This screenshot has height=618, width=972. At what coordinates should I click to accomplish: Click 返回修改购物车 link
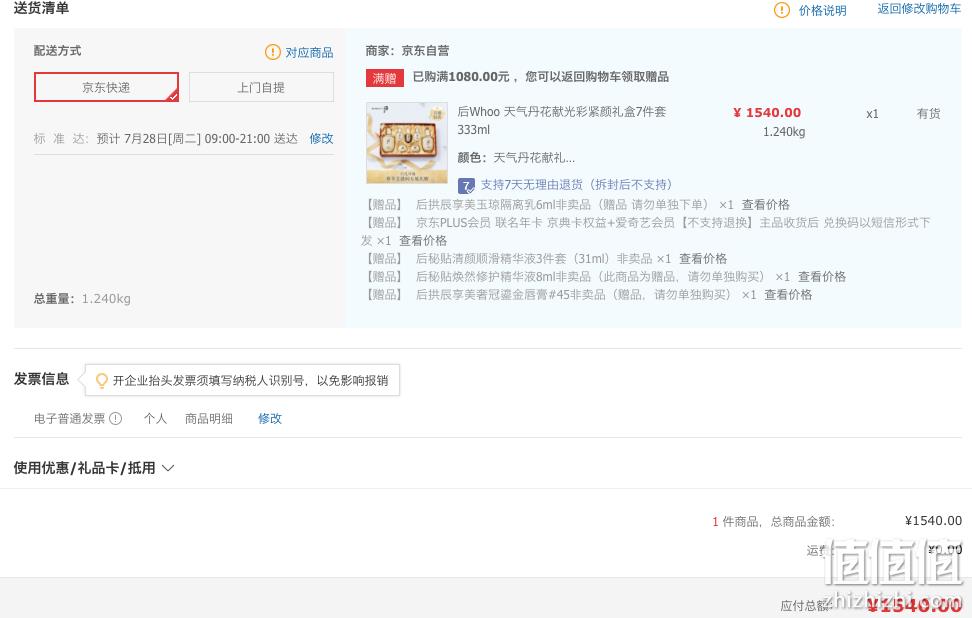[919, 9]
